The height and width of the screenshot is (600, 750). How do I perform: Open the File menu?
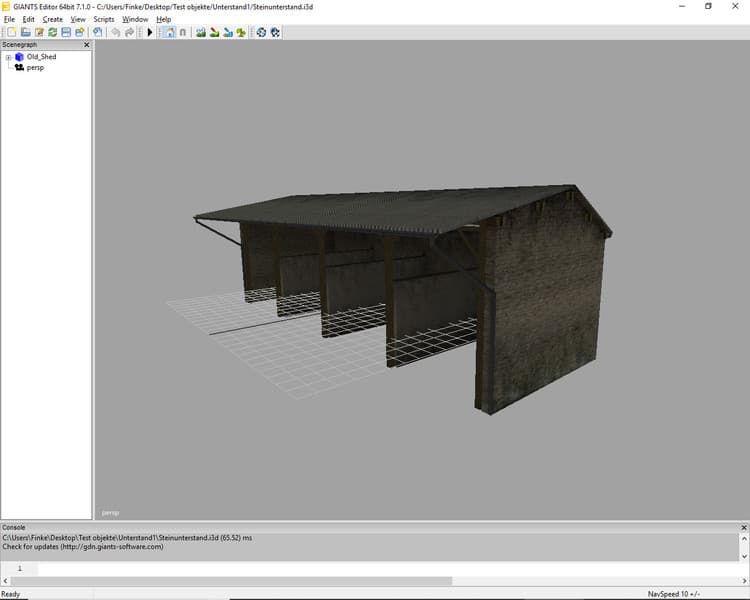(9, 19)
